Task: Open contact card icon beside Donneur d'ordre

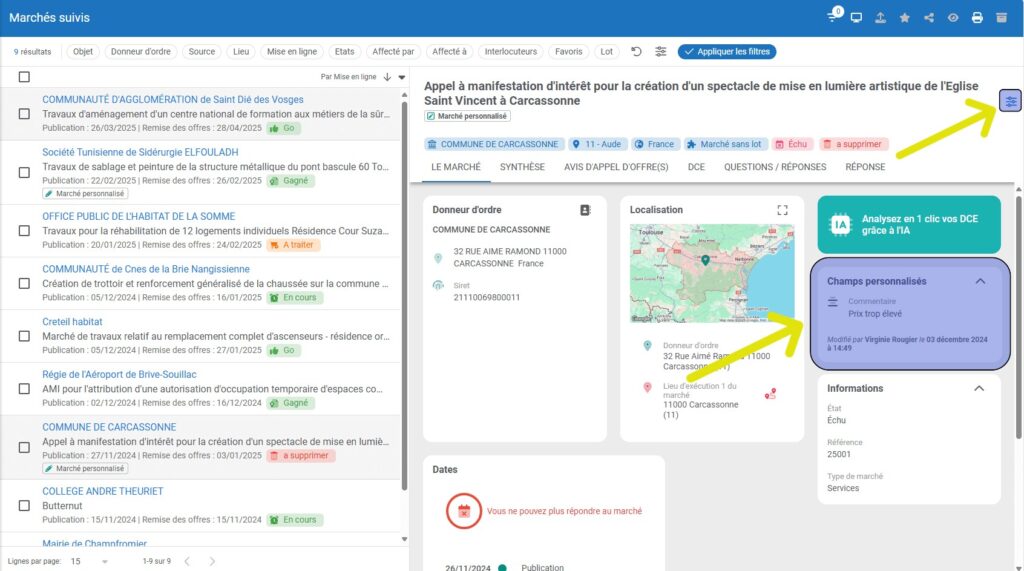Action: 586,210
